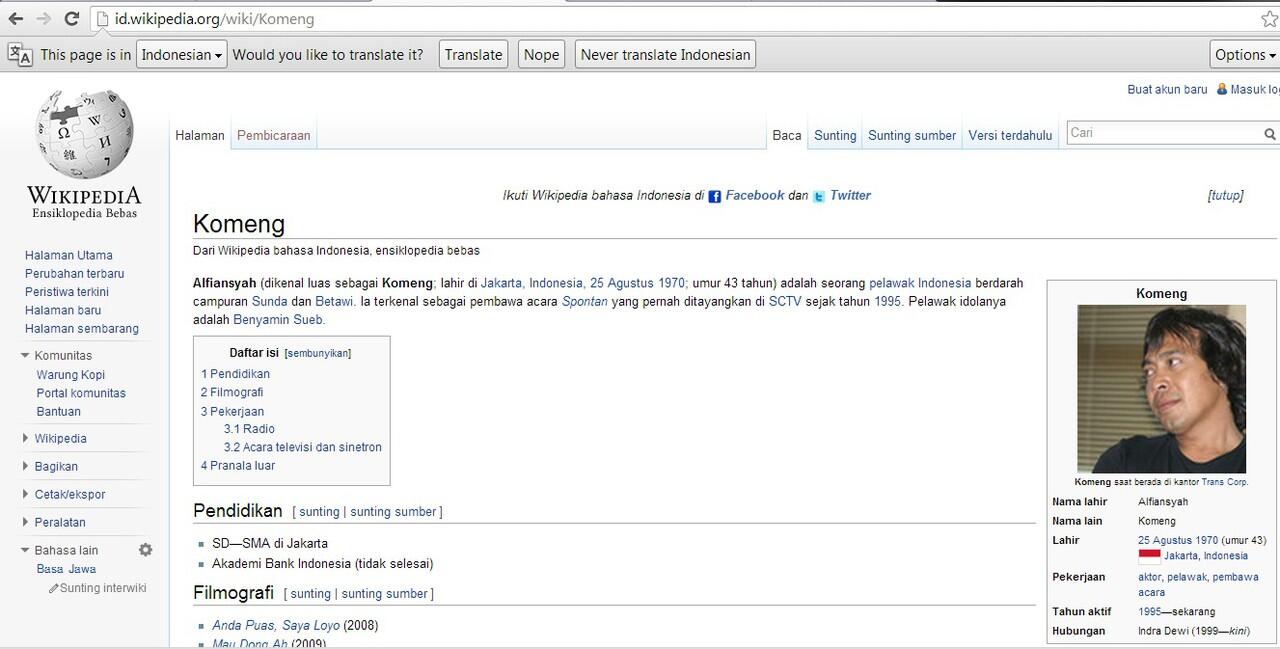
Task: Open Basa Jawa language link
Action: (x=67, y=569)
